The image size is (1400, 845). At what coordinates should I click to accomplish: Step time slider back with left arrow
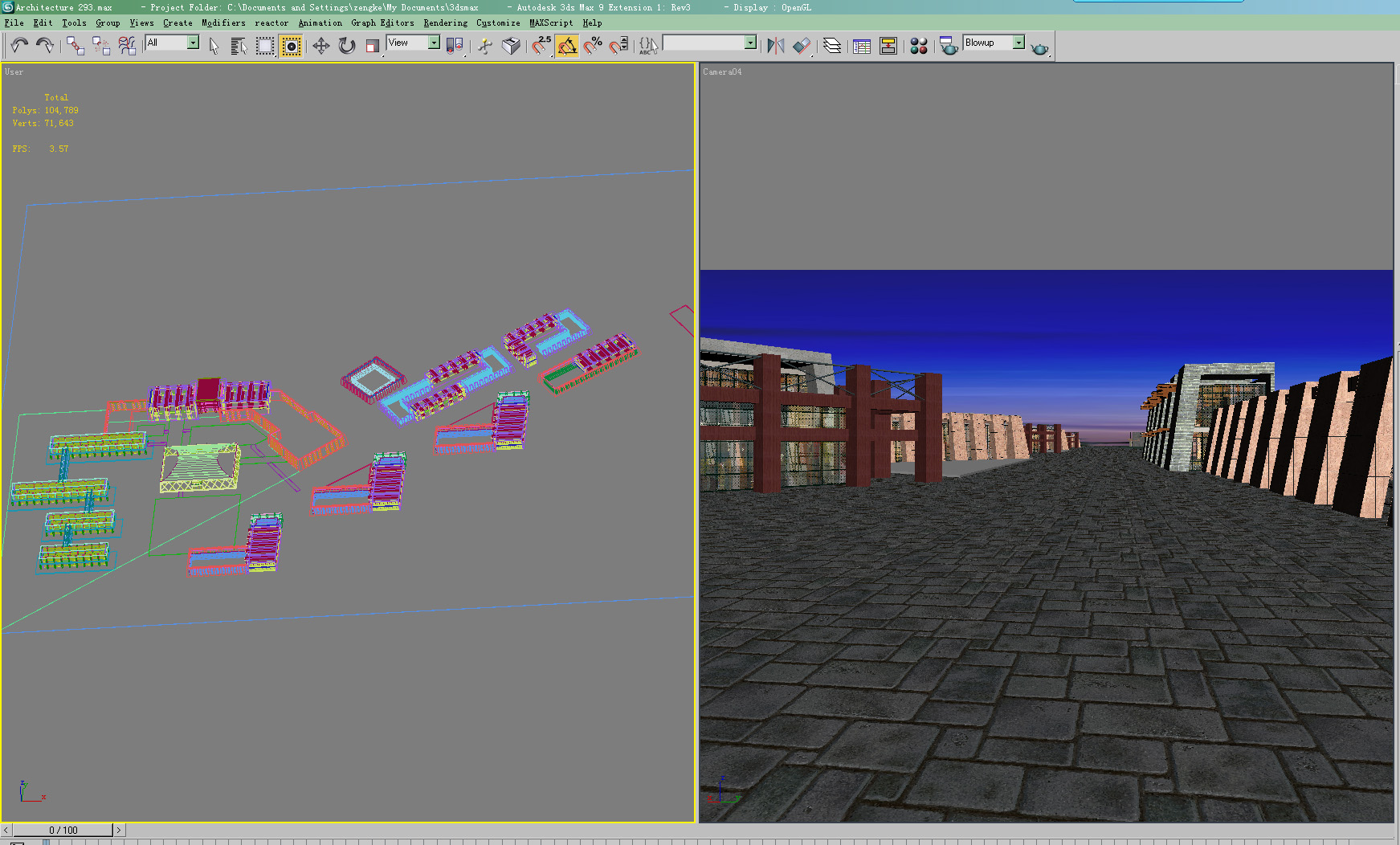pyautogui.click(x=6, y=830)
